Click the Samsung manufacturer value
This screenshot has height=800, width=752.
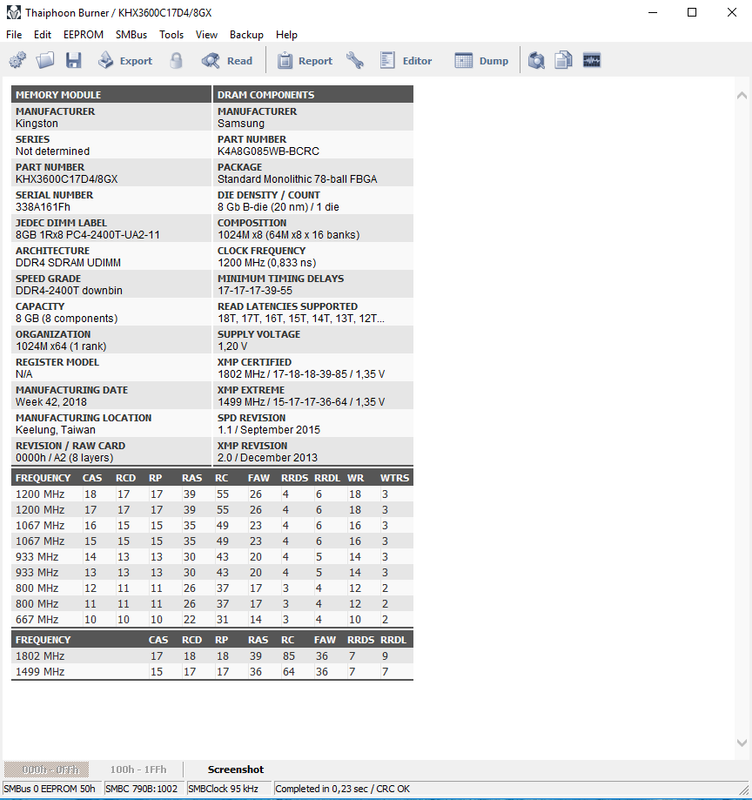(241, 123)
